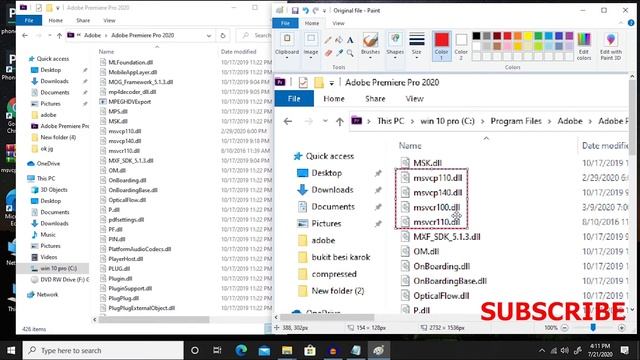Undo the last action in Paint
The width and height of the screenshot is (640, 360).
click(305, 11)
